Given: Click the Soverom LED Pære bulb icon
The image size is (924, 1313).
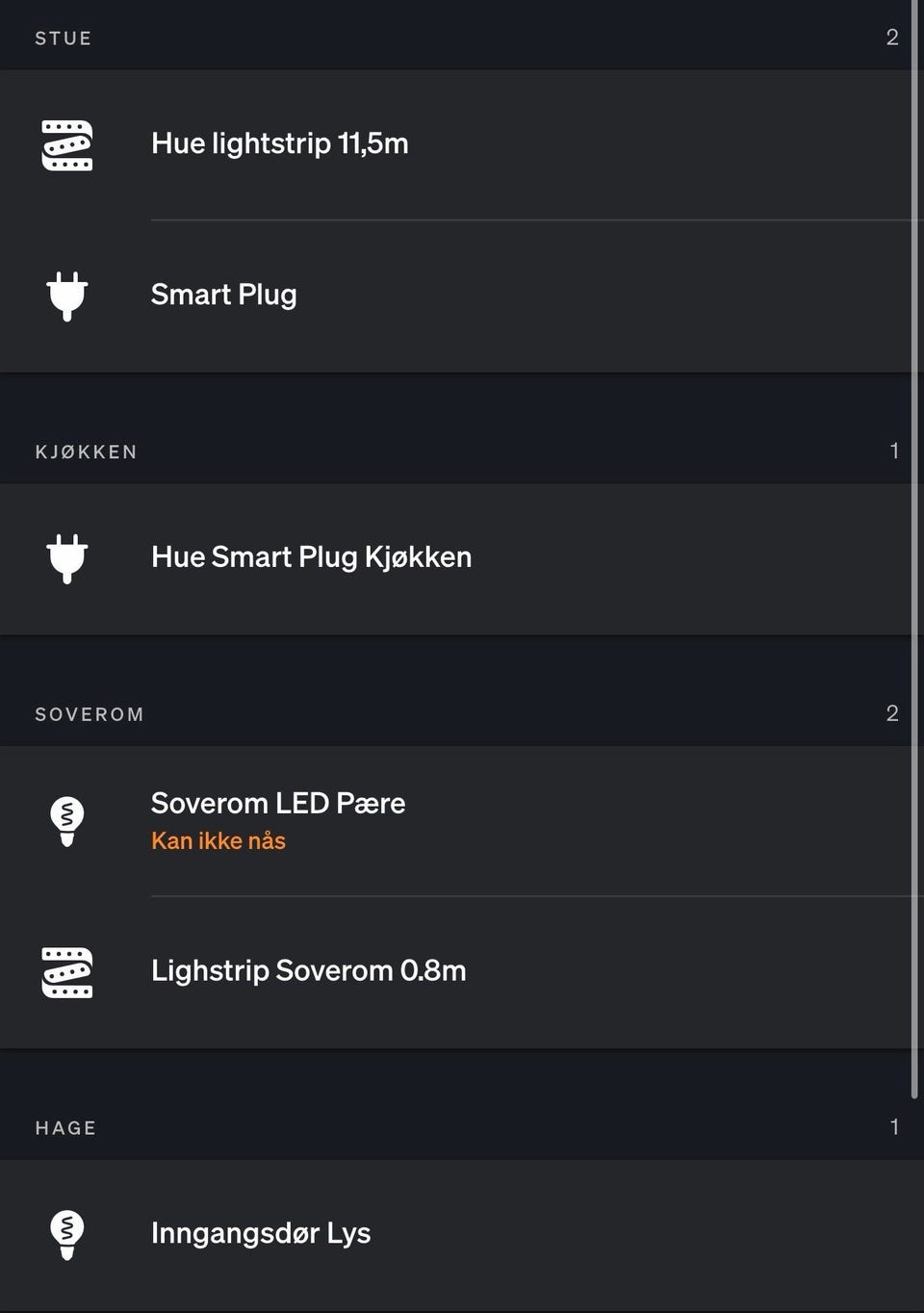Looking at the screenshot, I should point(67,821).
